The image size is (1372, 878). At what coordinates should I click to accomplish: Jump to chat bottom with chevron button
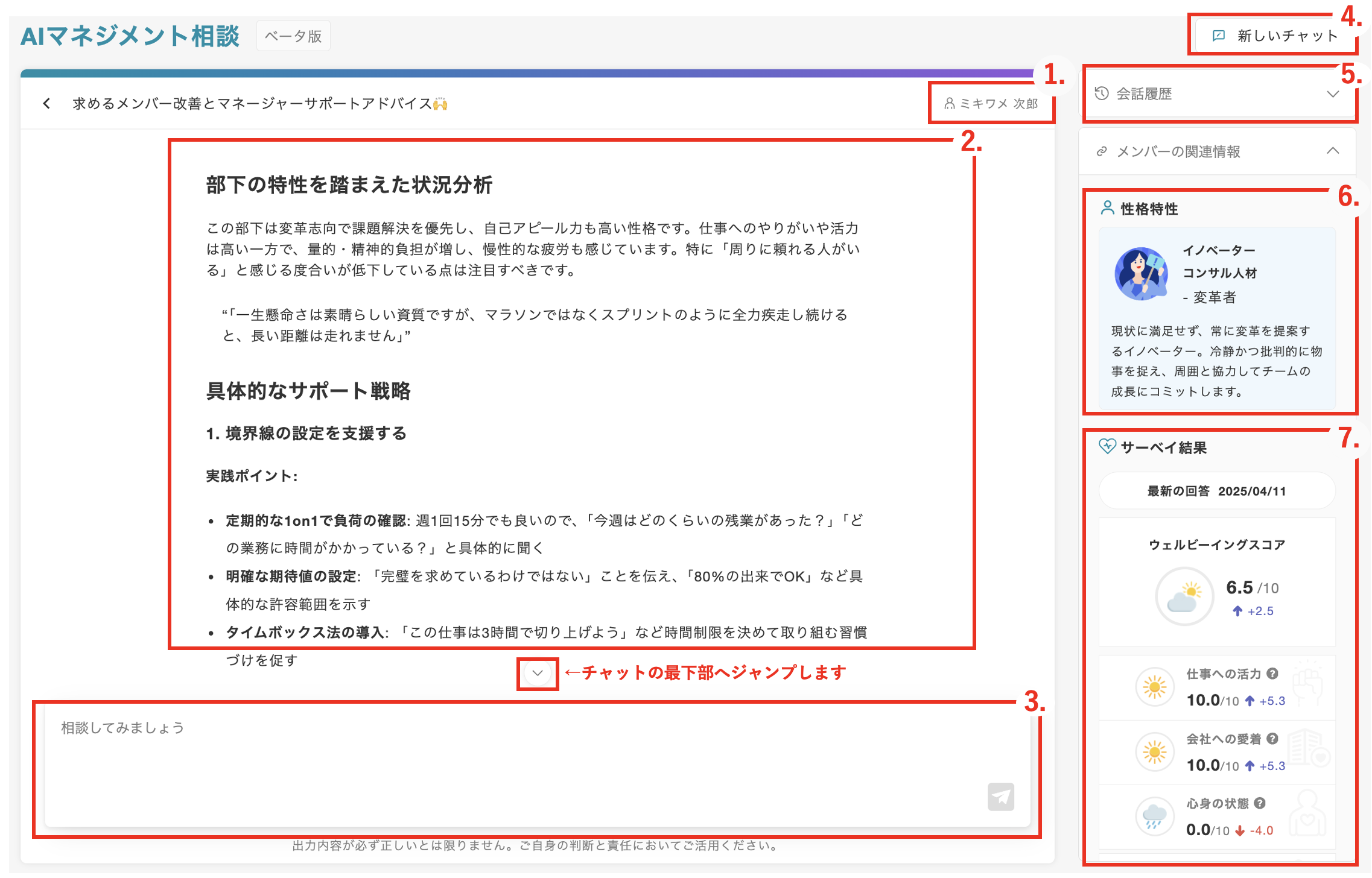tap(537, 673)
